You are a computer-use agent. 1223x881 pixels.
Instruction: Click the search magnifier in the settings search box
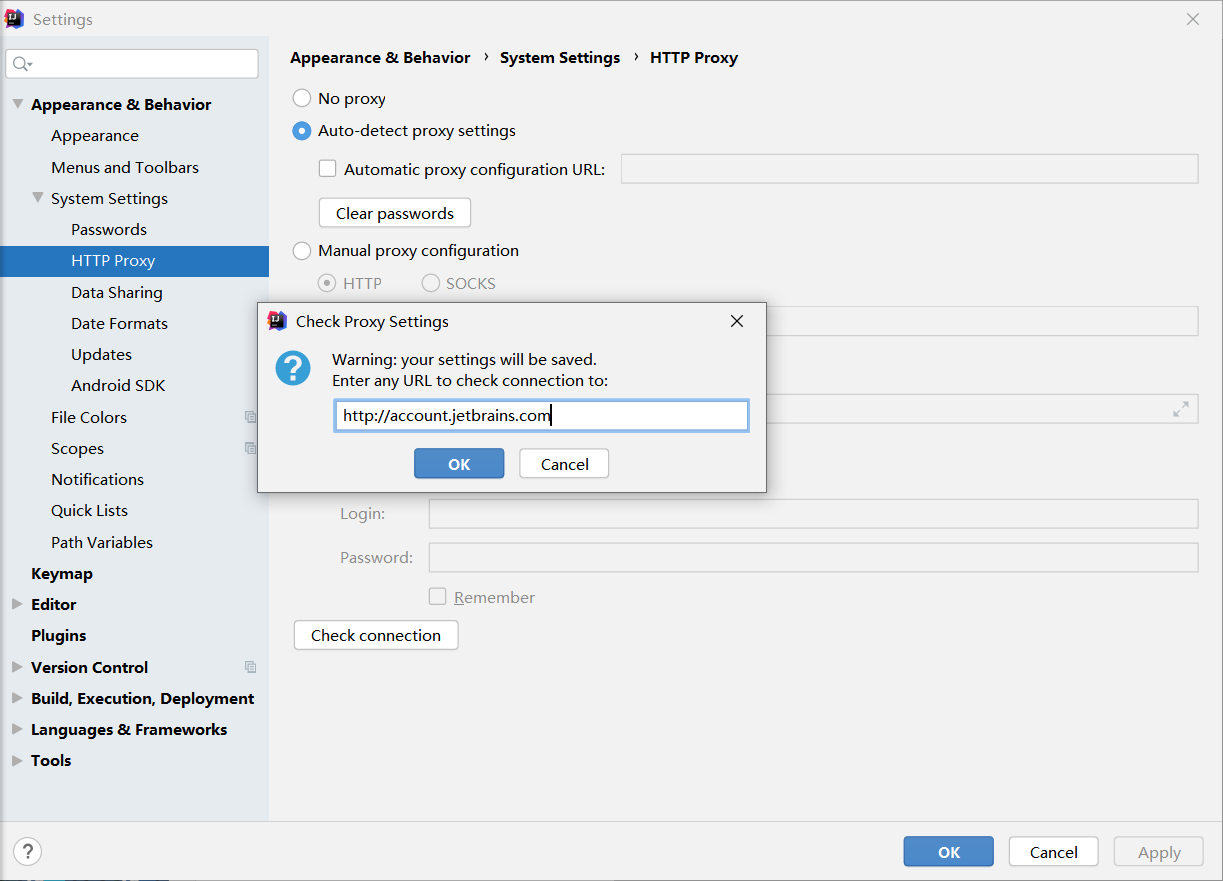point(22,63)
